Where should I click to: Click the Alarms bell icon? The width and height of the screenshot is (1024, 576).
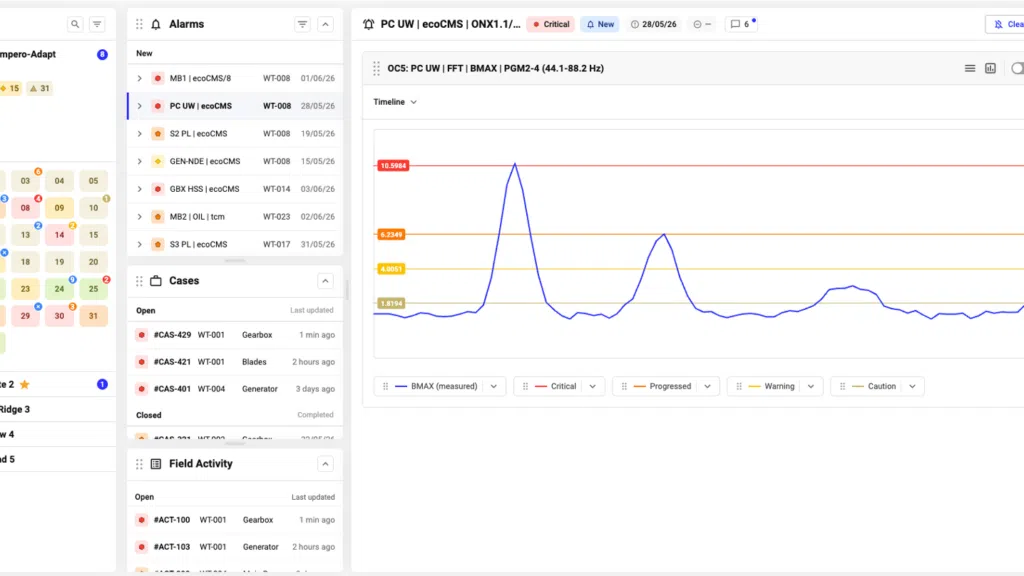(155, 24)
